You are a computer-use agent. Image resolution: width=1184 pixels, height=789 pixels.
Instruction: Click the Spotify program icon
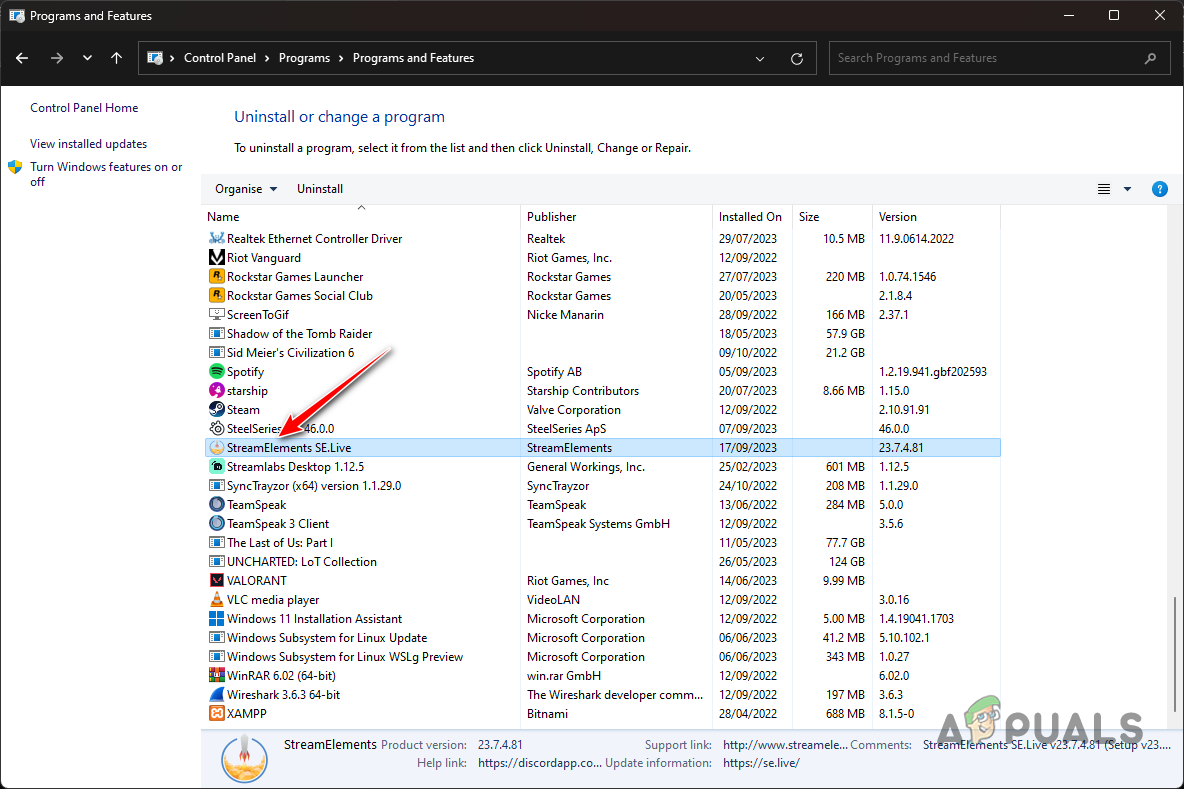pyautogui.click(x=217, y=371)
